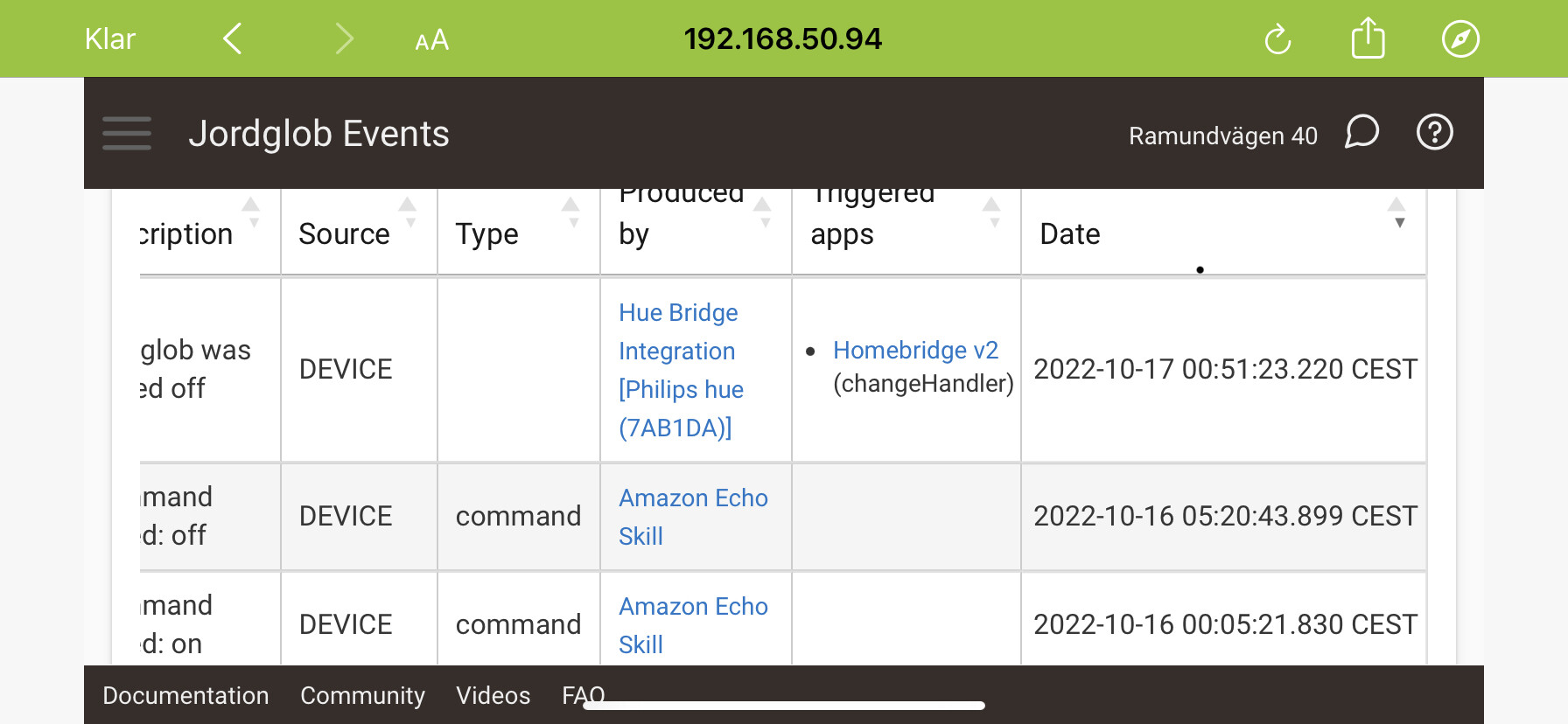This screenshot has height=724, width=1568.
Task: Reload the page with refresh icon
Action: click(1277, 39)
